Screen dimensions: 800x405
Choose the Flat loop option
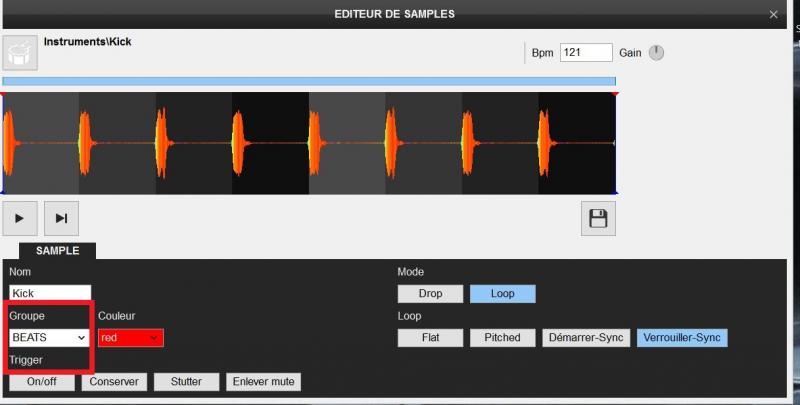click(x=430, y=338)
